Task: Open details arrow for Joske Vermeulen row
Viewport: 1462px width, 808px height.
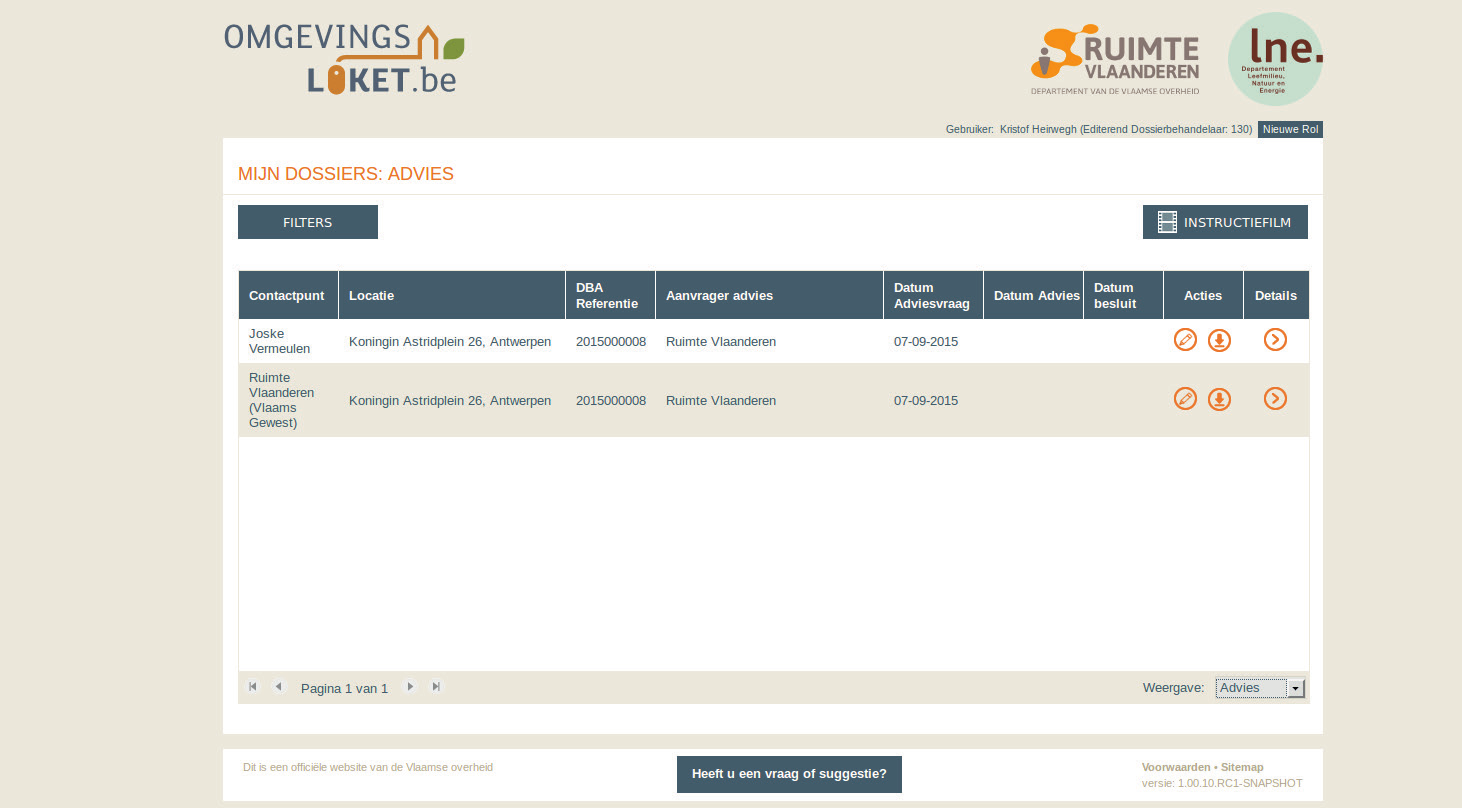Action: coord(1275,340)
